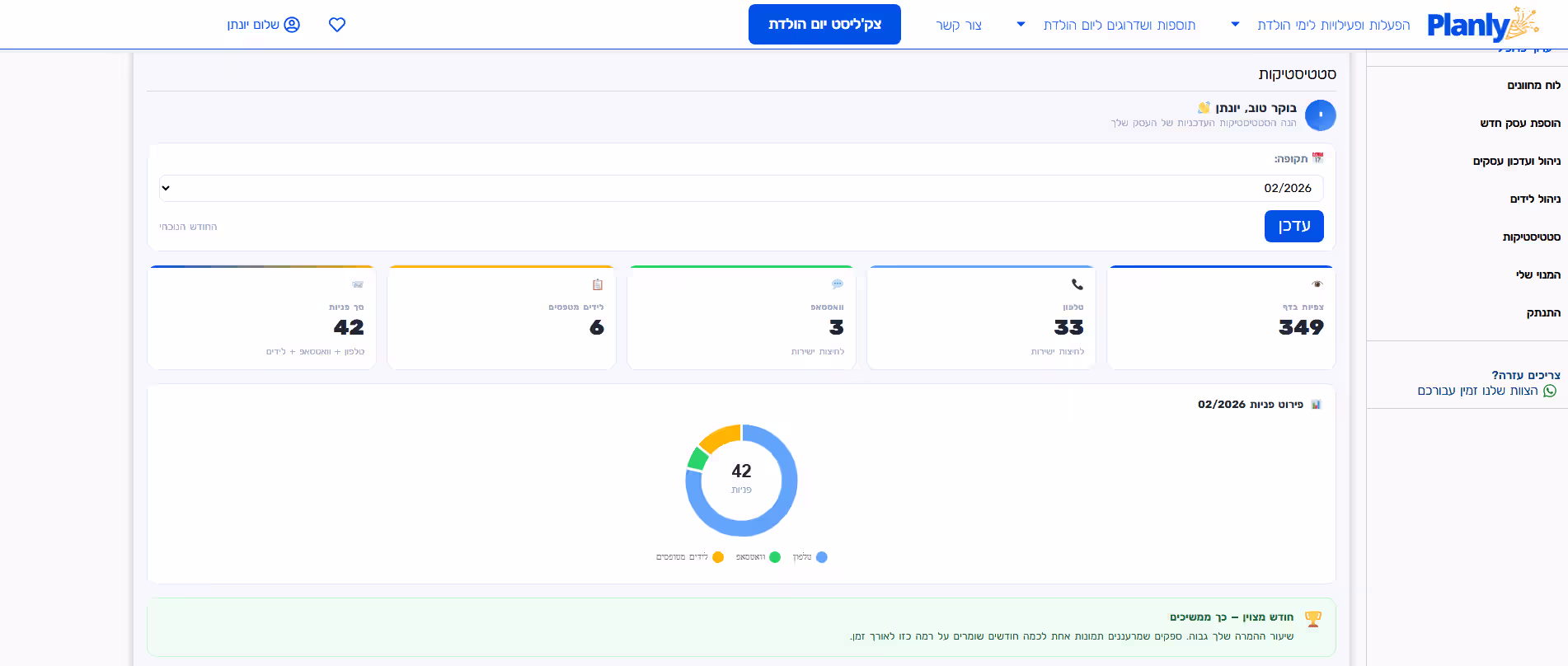1568x666 pixels.
Task: Click the clipboard icon on the leads card
Action: click(598, 284)
